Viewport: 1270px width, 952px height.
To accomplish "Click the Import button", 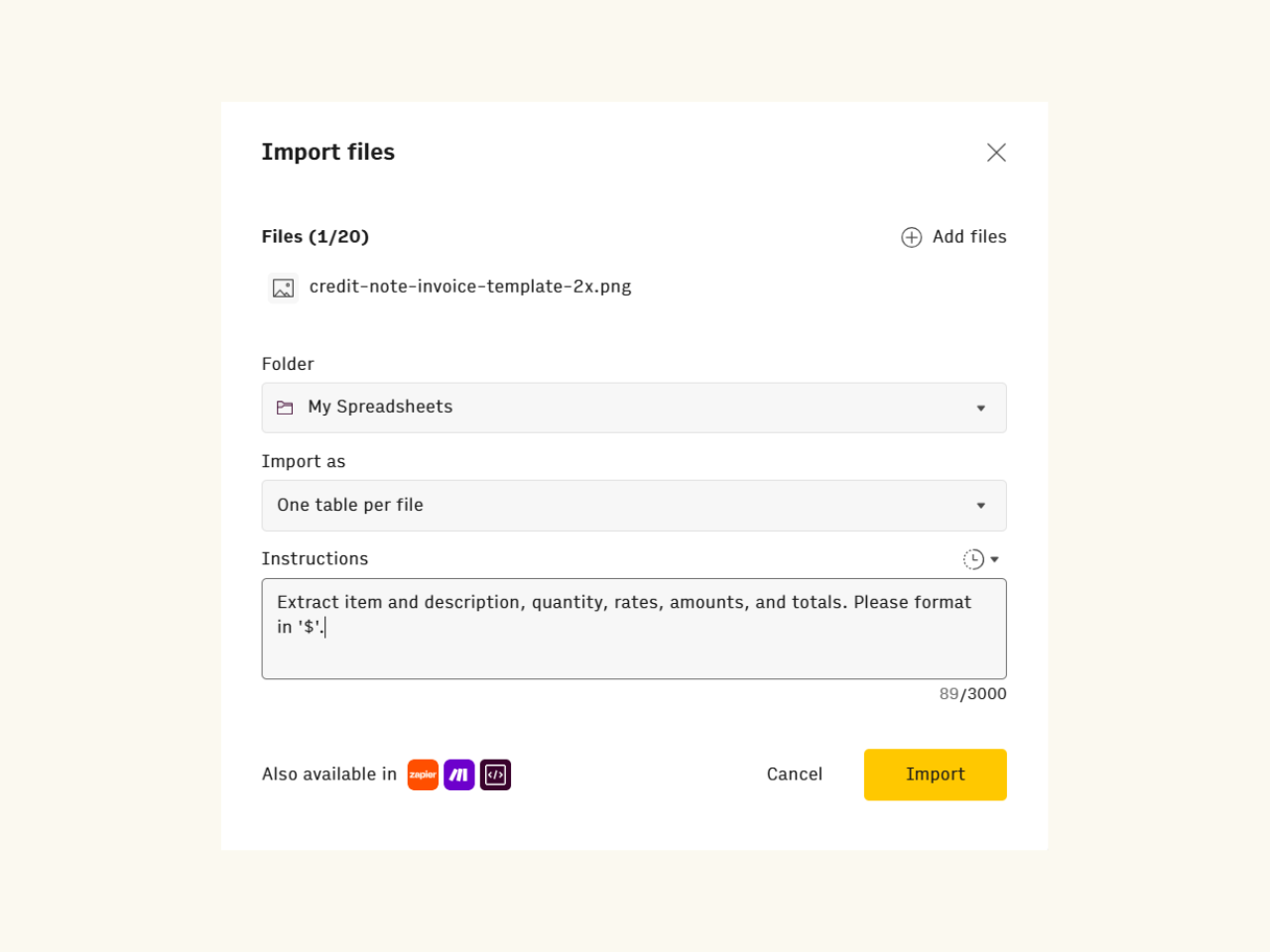I will [935, 774].
